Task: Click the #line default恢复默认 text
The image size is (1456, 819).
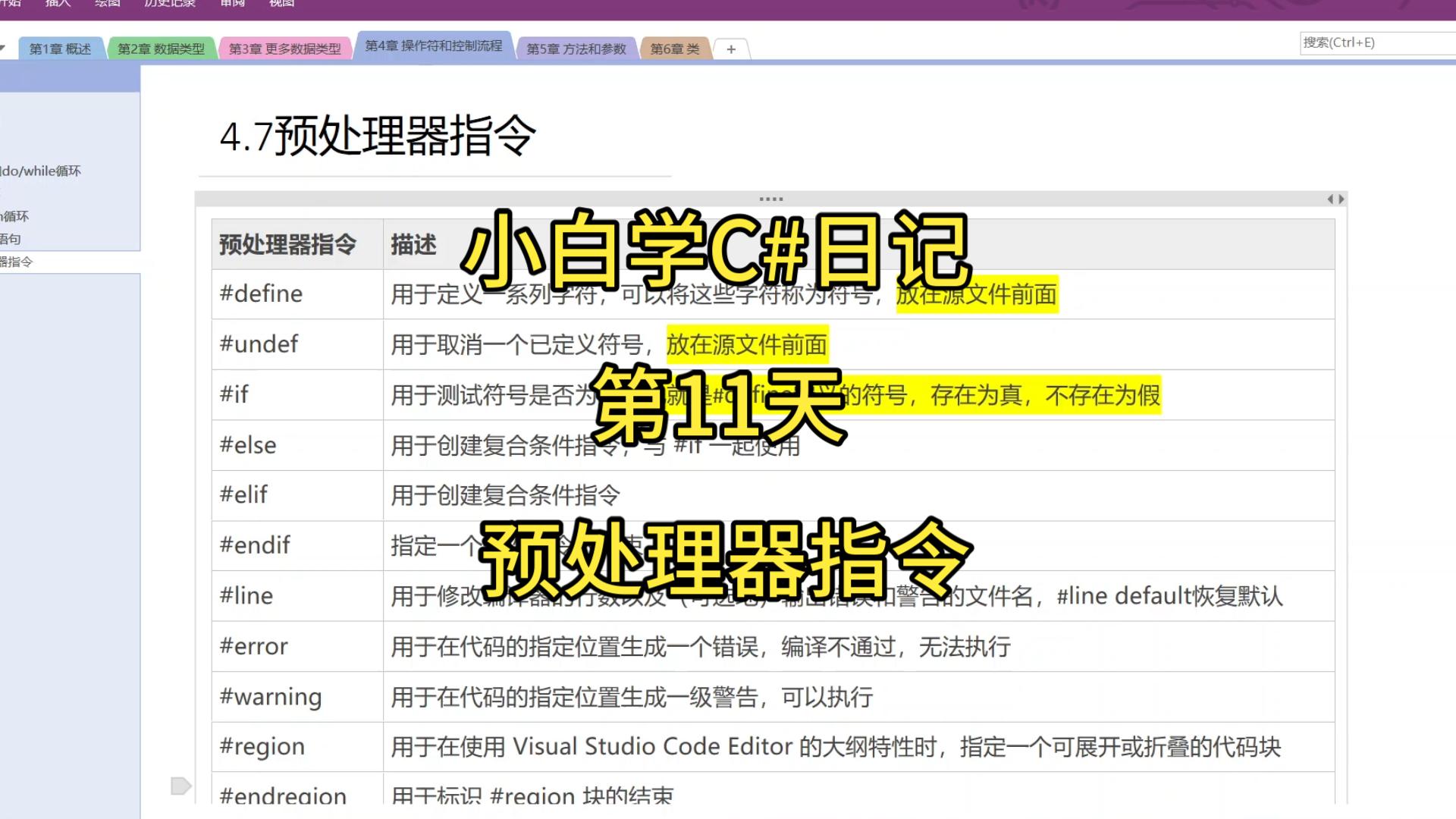Action: 1169,596
